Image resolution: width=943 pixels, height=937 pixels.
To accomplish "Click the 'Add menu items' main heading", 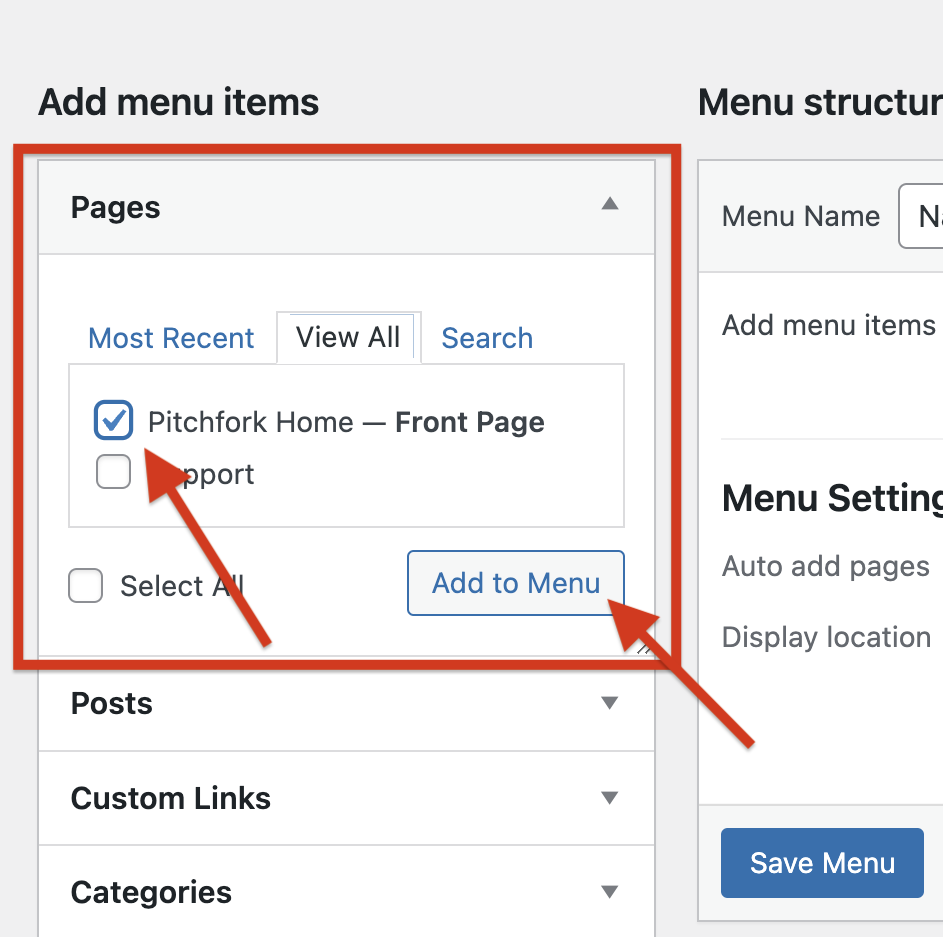I will (179, 102).
